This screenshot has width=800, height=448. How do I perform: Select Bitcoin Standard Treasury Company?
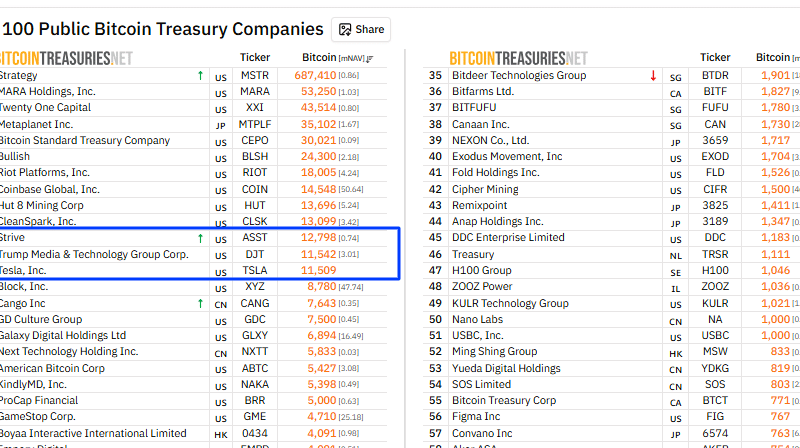click(x=85, y=140)
